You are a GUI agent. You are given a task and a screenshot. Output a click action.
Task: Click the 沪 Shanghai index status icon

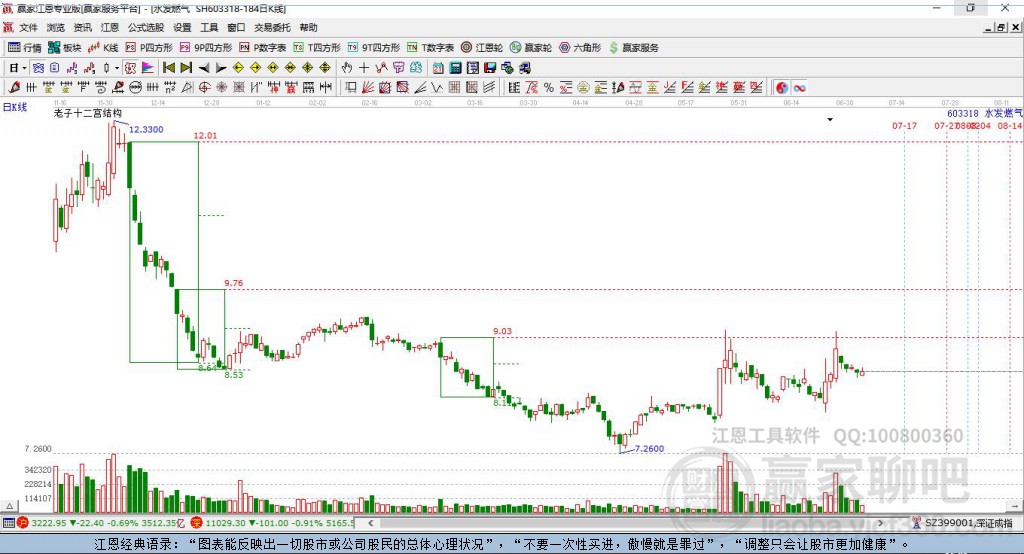(23, 523)
